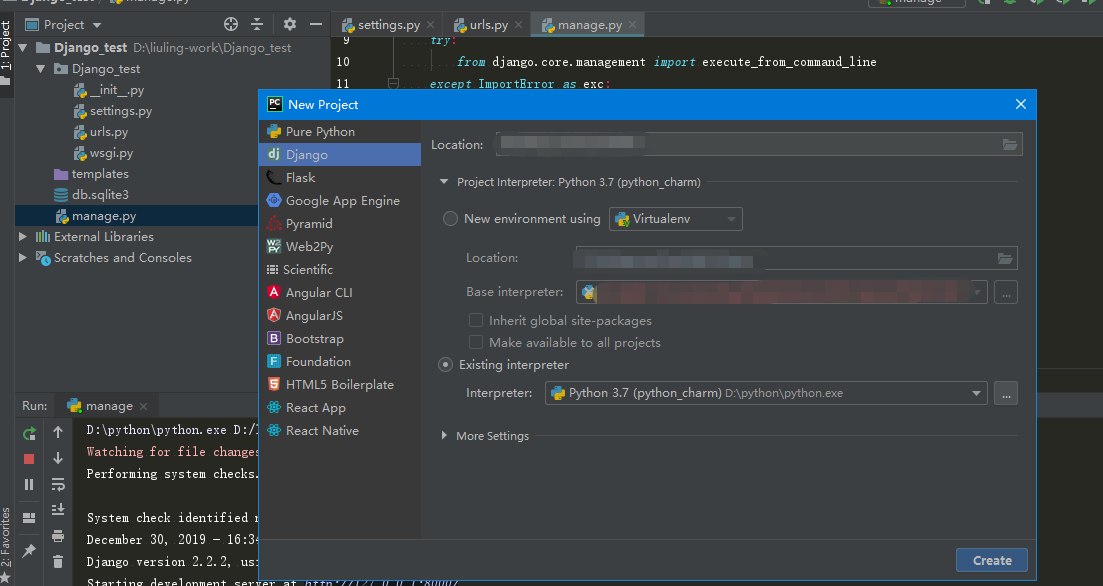Open Virtualenv environment type dropdown
Screen dimensions: 1103x586
click(x=675, y=219)
